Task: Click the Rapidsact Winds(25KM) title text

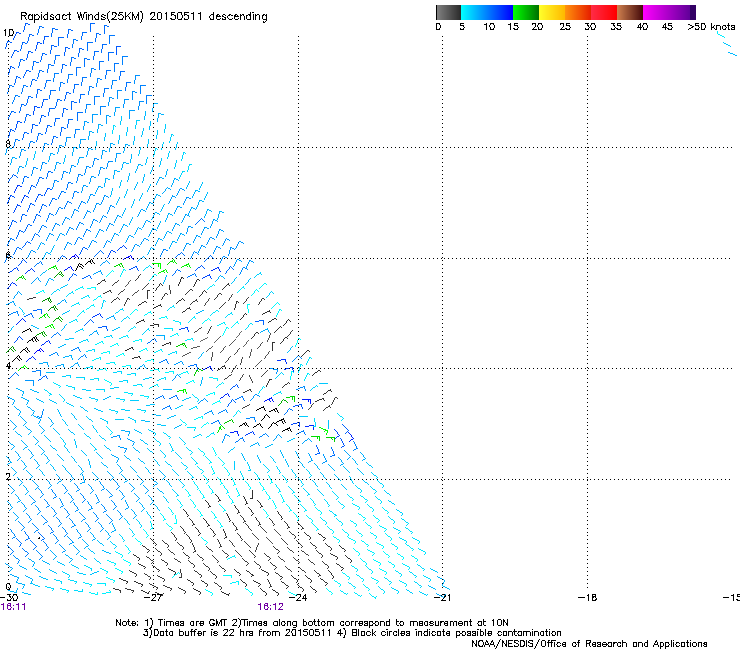Action: [143, 17]
